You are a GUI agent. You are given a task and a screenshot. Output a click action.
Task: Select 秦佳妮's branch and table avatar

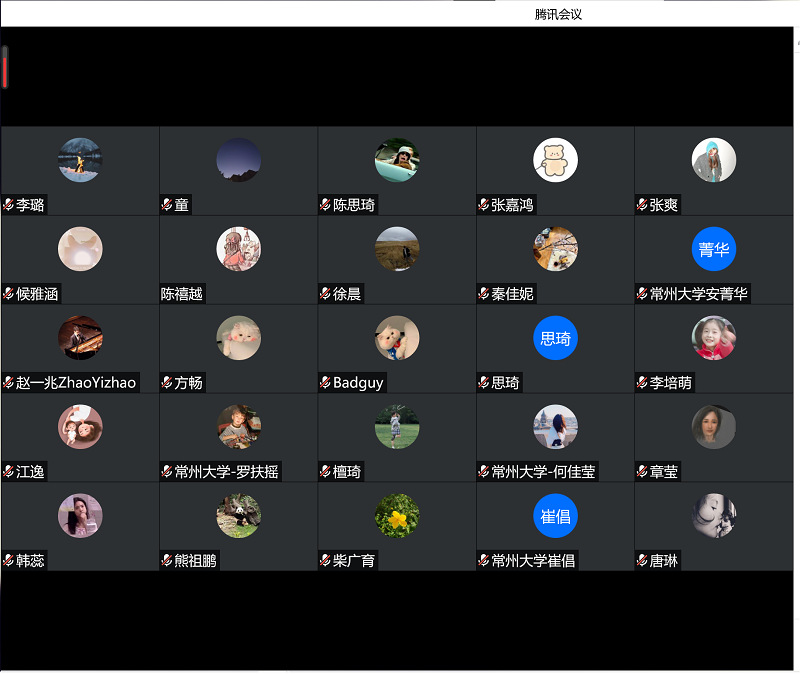pos(556,249)
